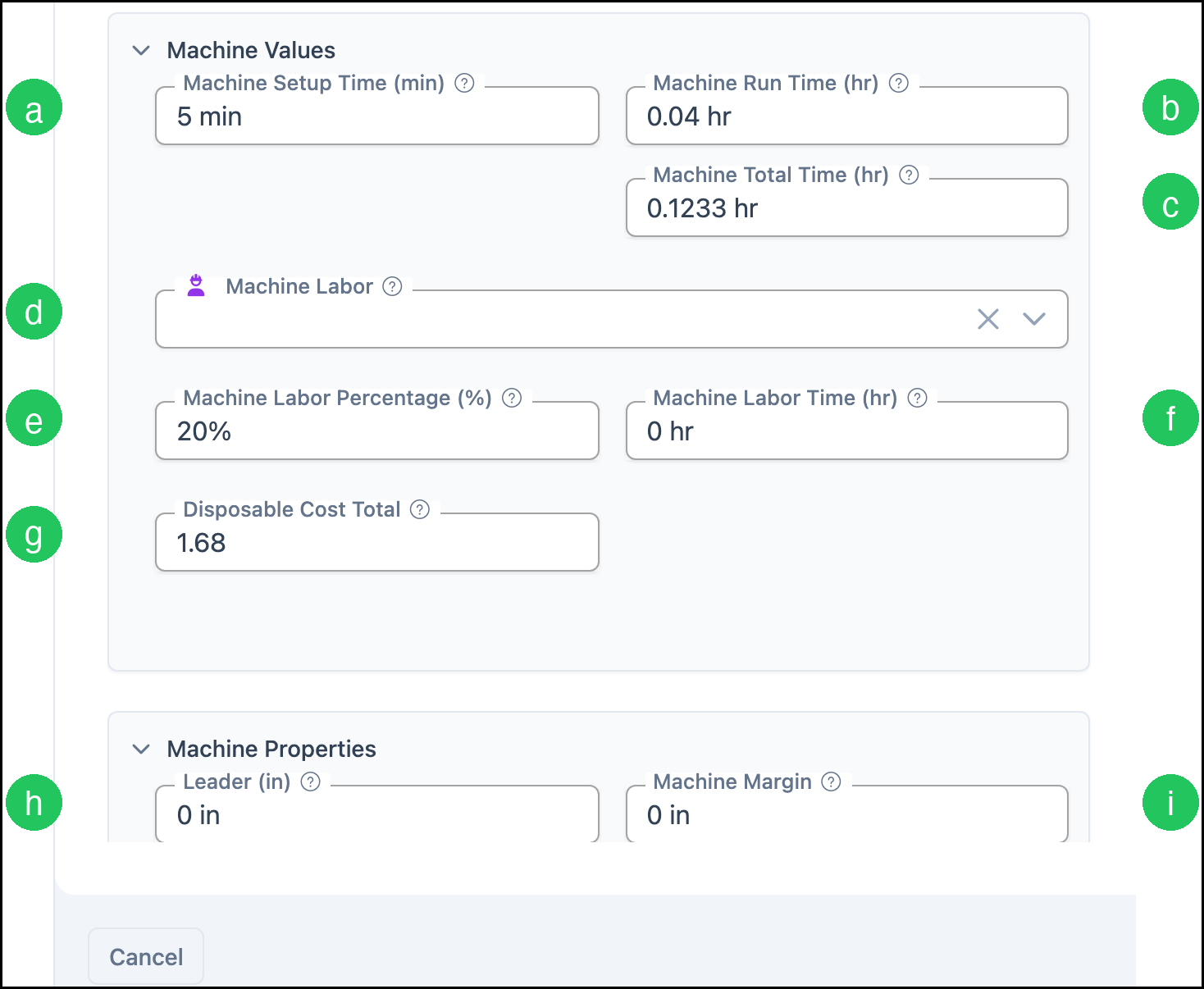Select the Machine Labor Percentage input
This screenshot has width=1204, height=989.
[x=377, y=431]
